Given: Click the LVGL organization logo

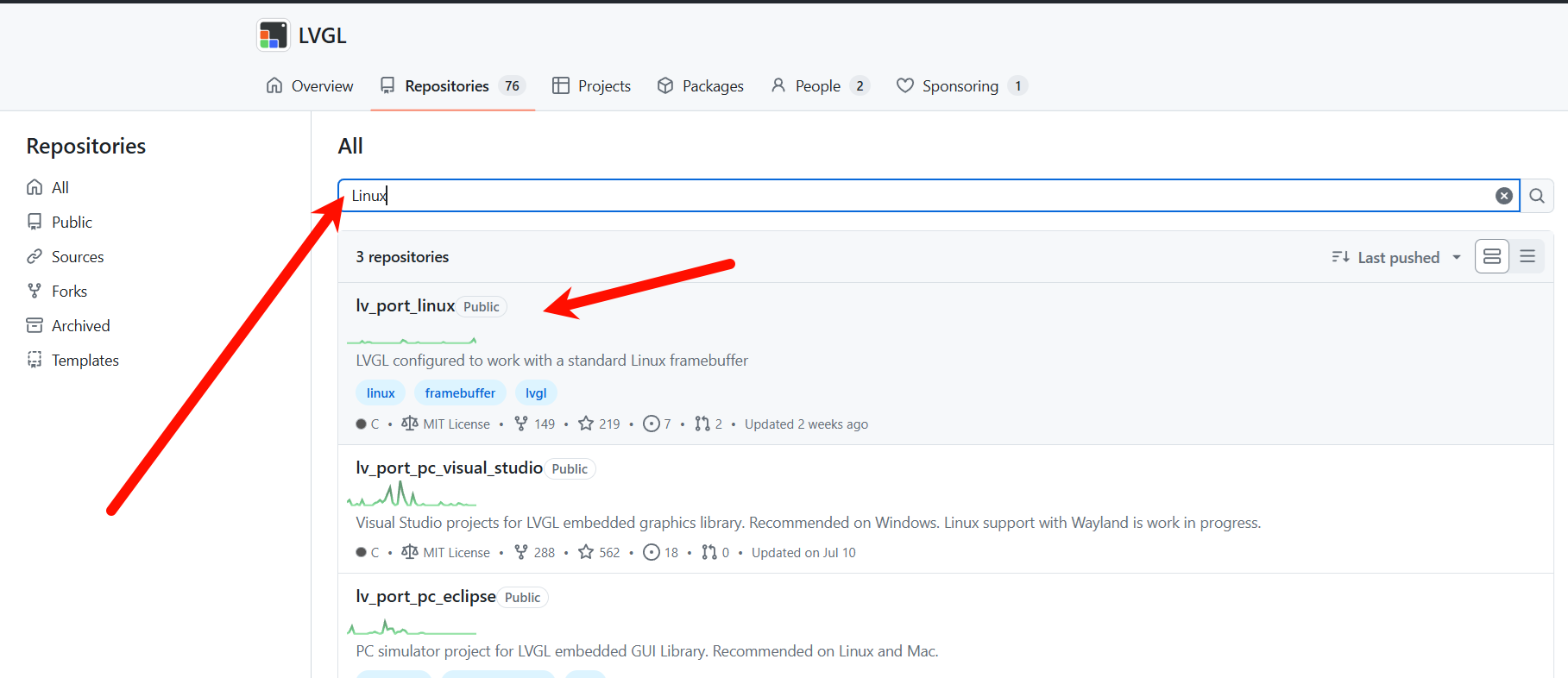Looking at the screenshot, I should tap(274, 35).
